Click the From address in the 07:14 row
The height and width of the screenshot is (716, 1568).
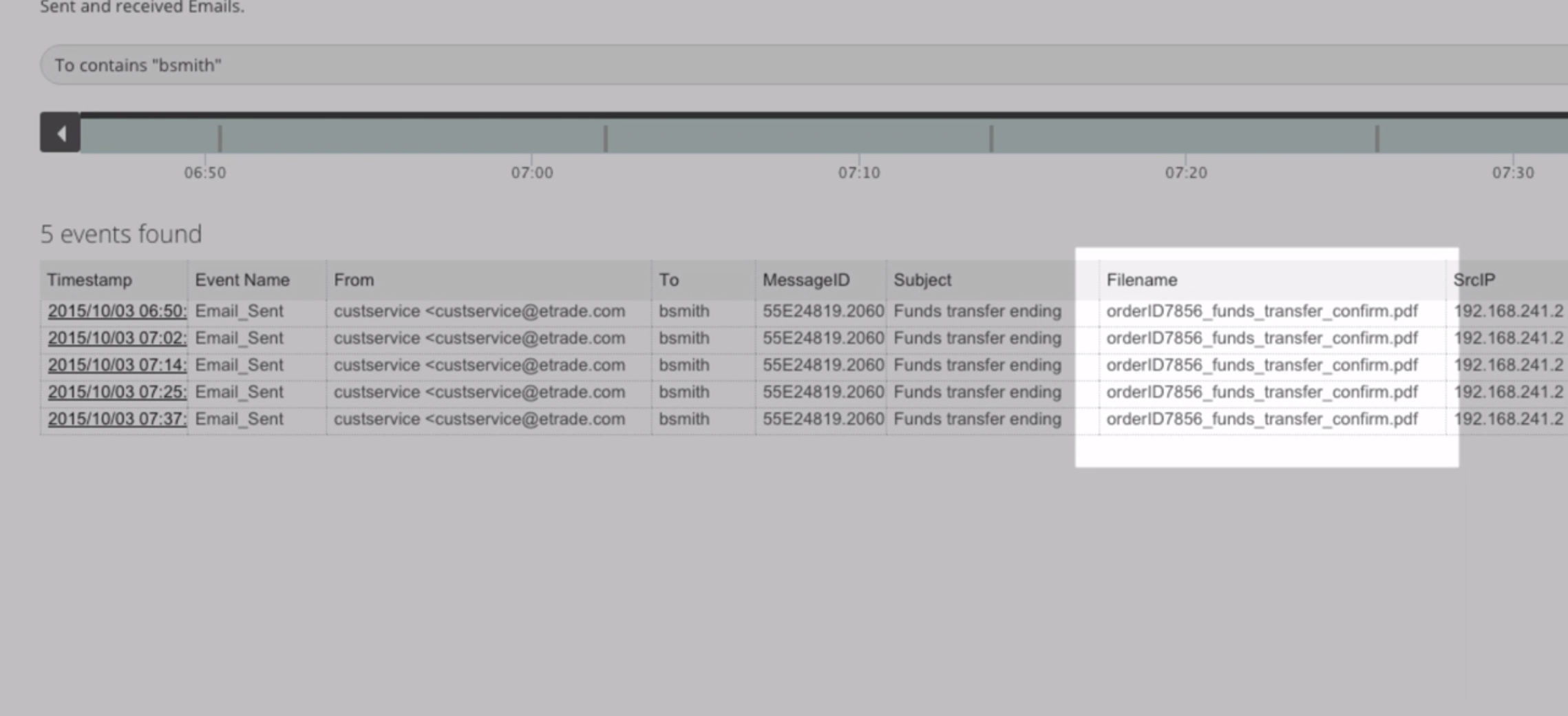480,365
